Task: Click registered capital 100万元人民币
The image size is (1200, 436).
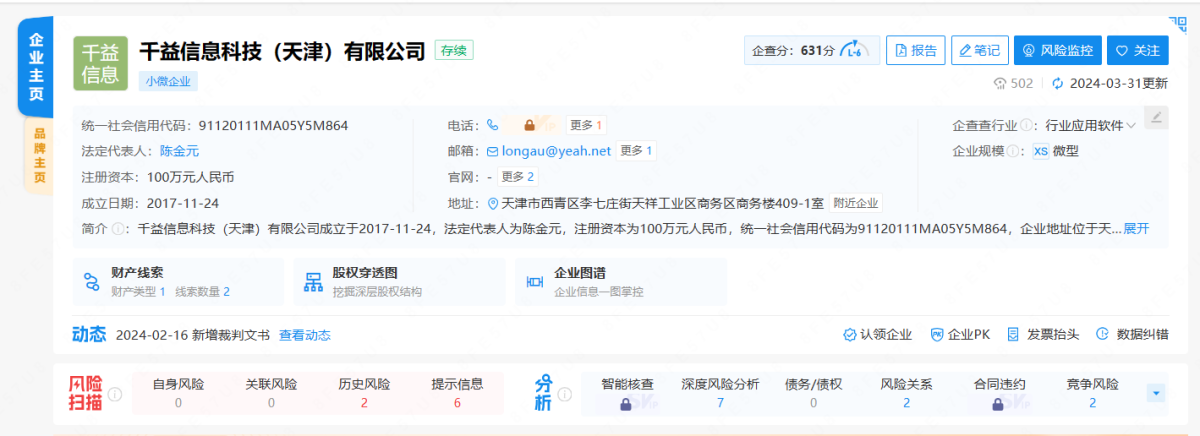Action: pyautogui.click(x=190, y=177)
